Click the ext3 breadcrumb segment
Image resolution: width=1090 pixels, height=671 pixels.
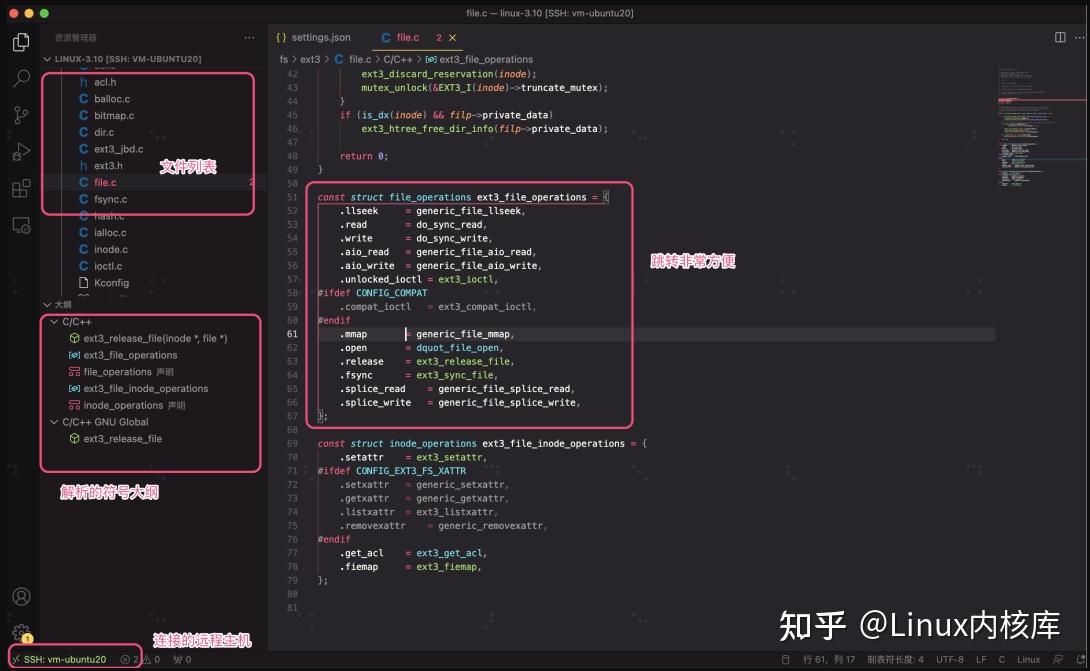(310, 59)
